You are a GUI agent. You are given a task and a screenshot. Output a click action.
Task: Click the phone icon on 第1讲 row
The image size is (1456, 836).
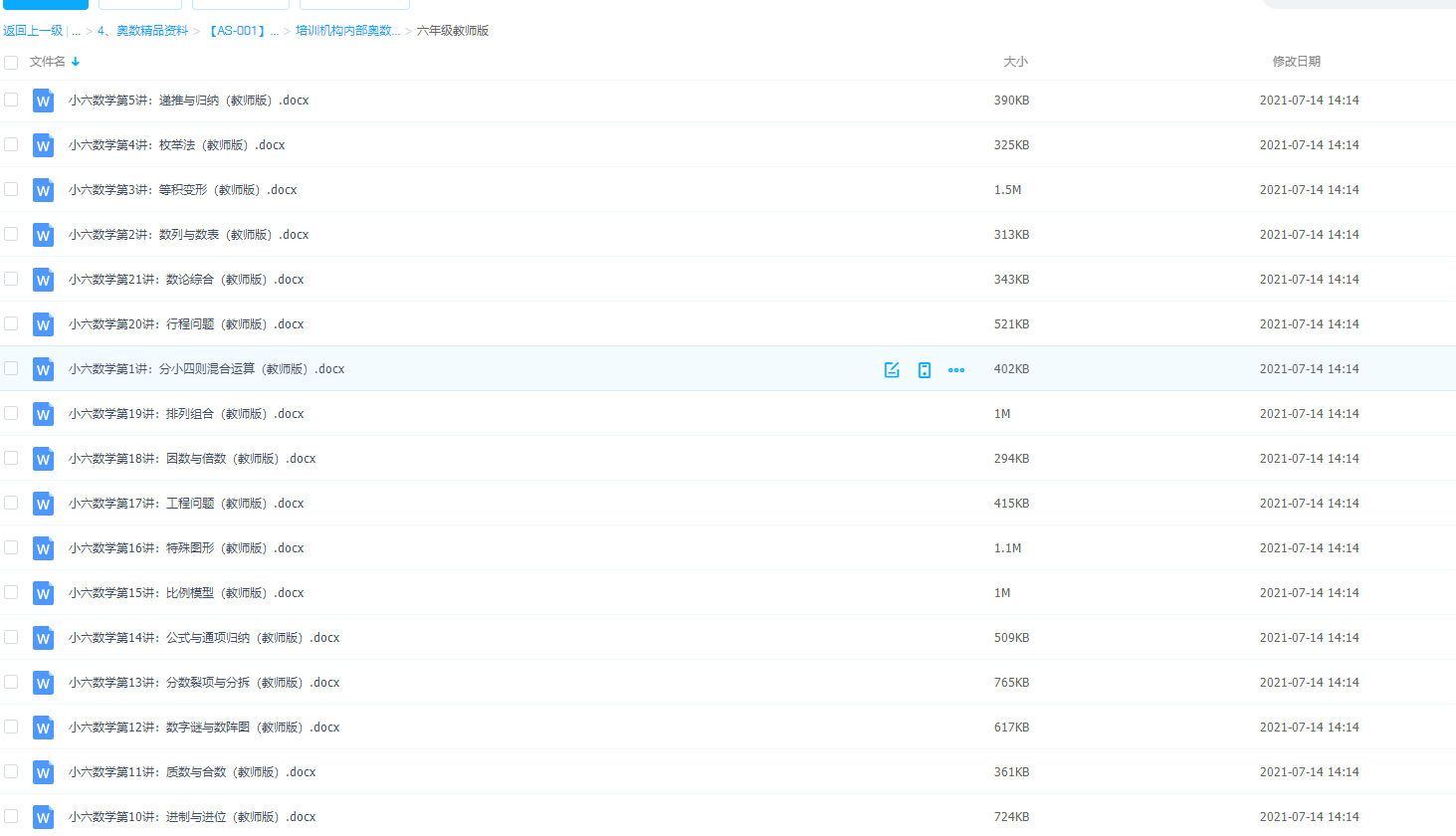click(x=925, y=370)
